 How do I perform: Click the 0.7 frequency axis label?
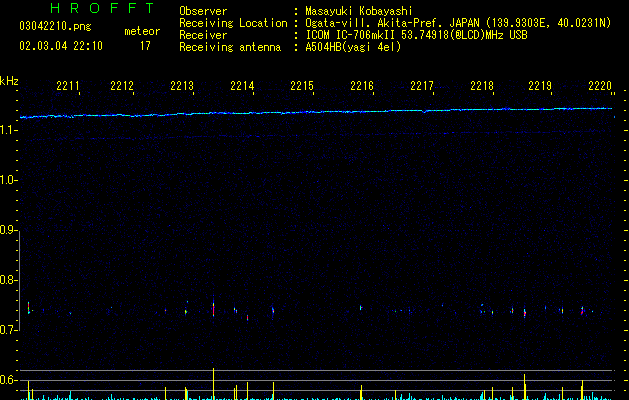point(9,330)
